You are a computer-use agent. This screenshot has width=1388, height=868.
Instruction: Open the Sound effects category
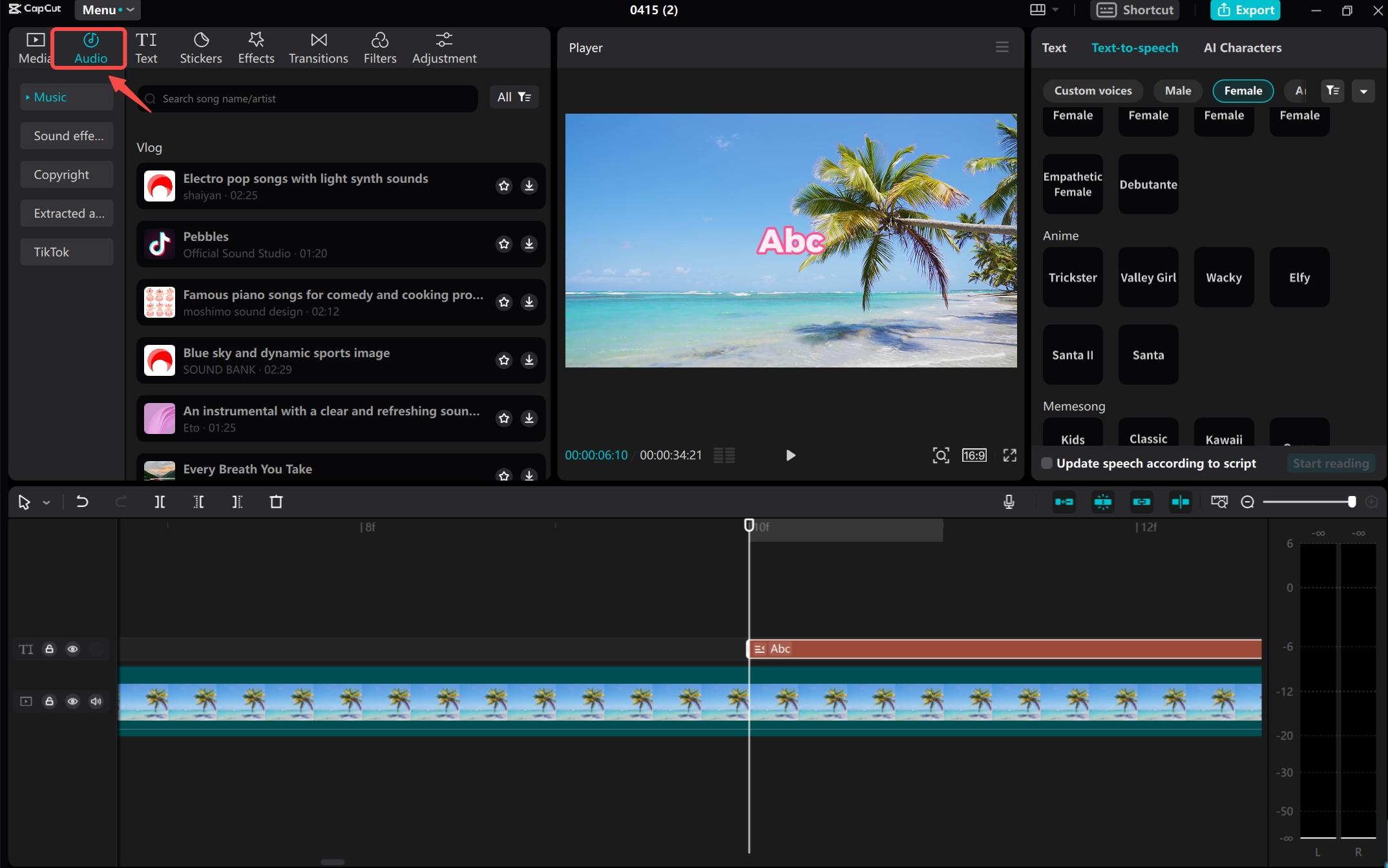click(67, 136)
